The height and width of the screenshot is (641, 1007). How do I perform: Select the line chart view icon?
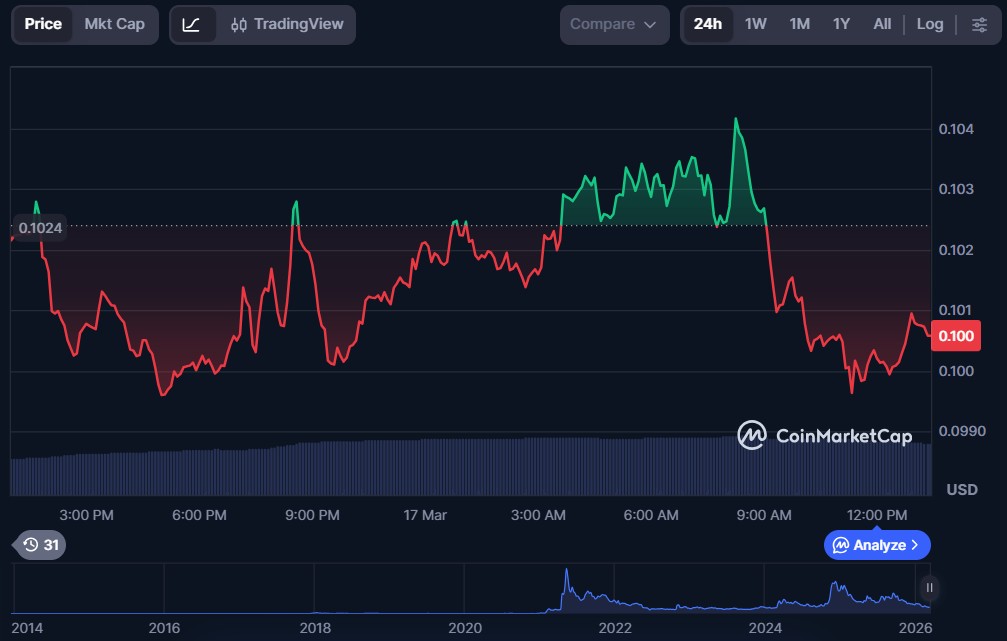point(192,25)
